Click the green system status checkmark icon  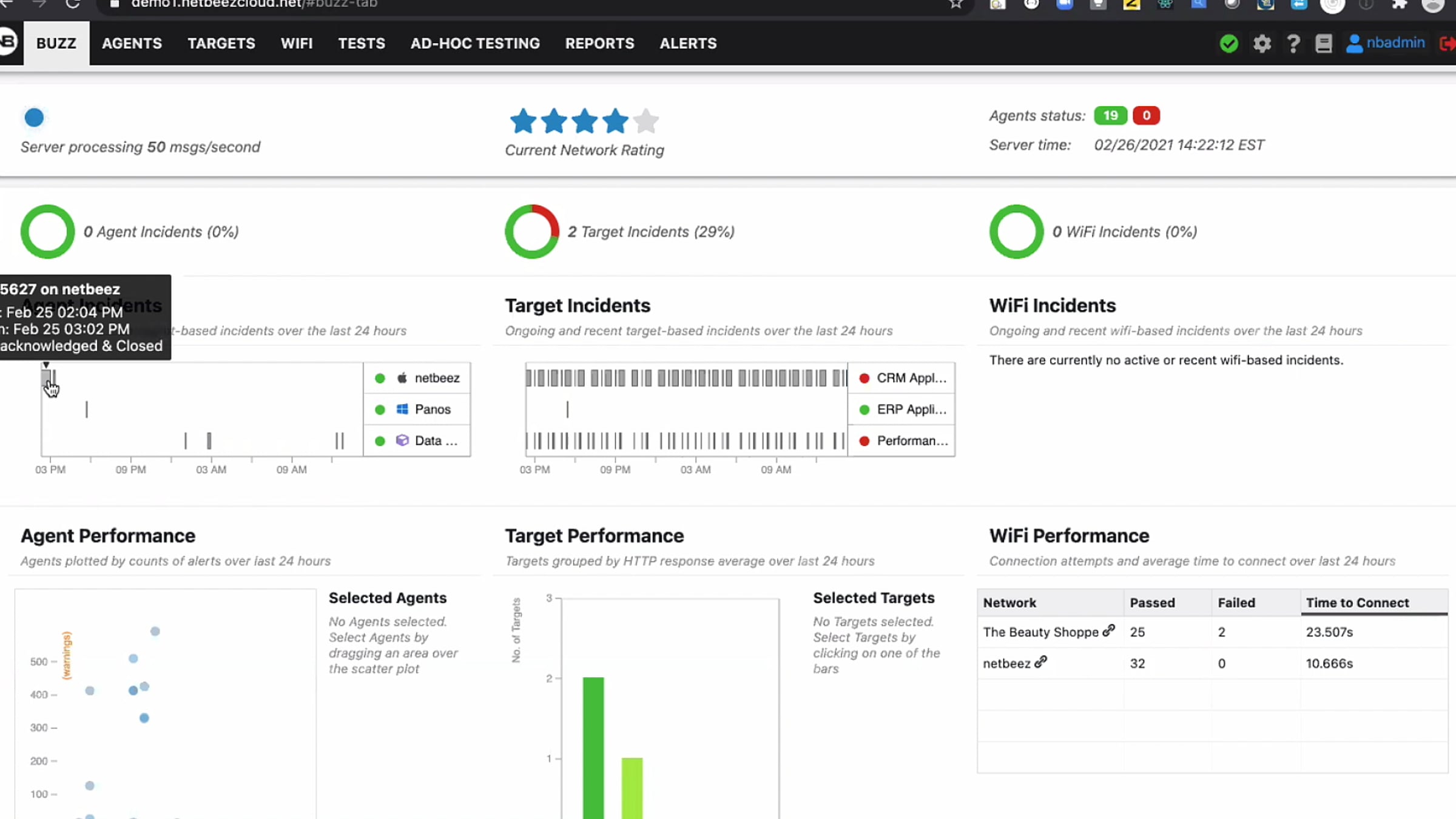point(1228,44)
